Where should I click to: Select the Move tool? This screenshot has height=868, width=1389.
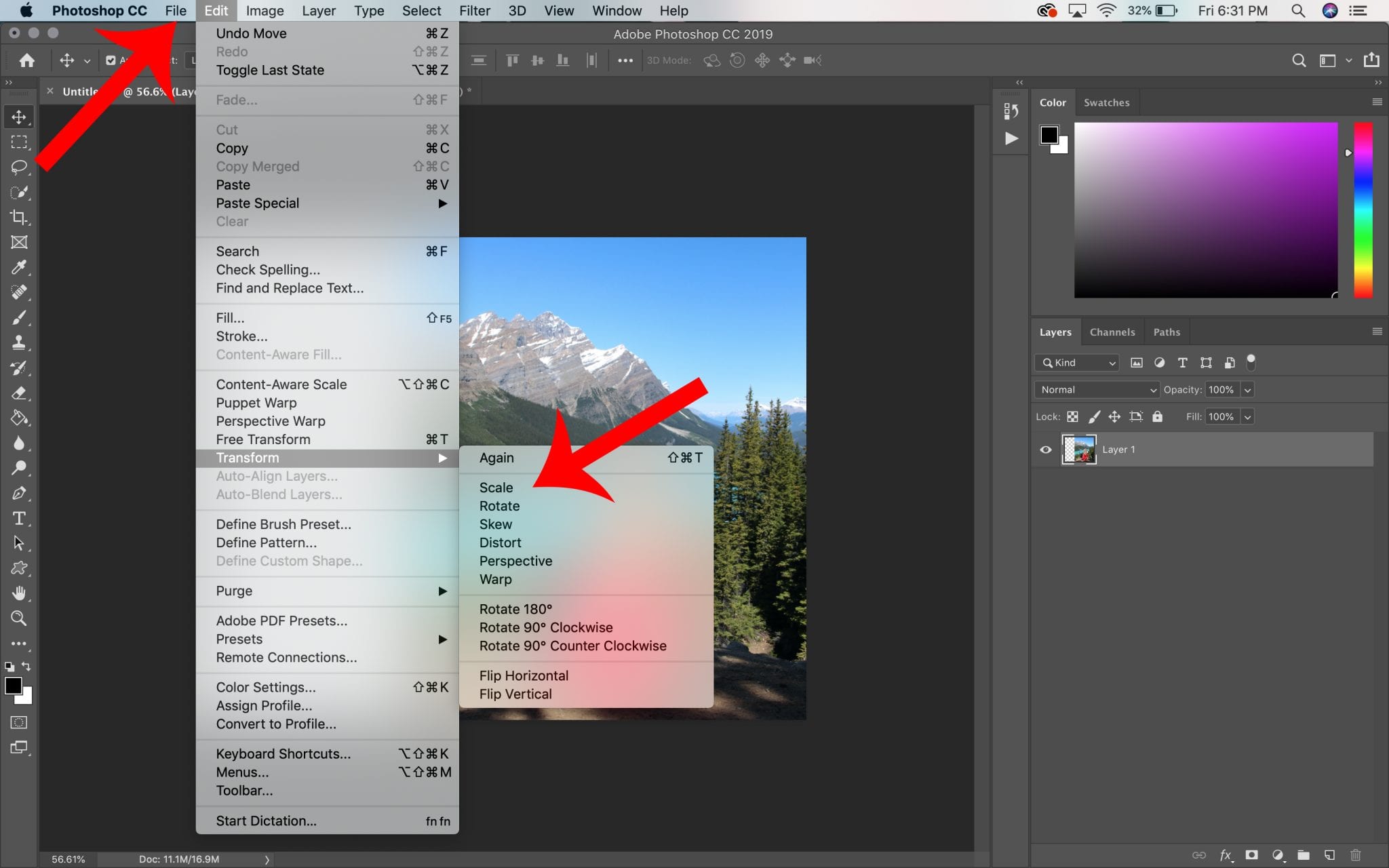[x=18, y=116]
